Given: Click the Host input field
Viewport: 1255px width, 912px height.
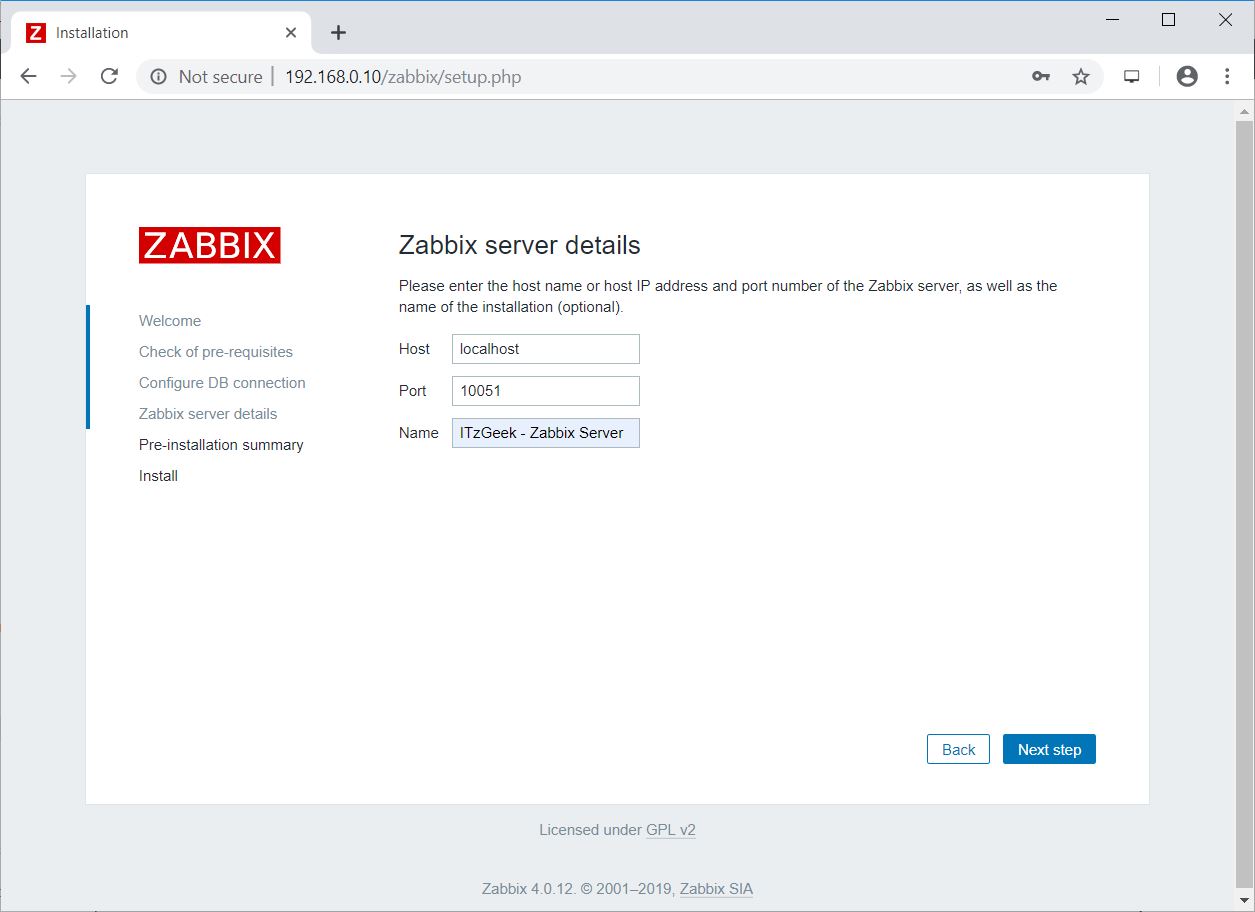Looking at the screenshot, I should coord(545,349).
